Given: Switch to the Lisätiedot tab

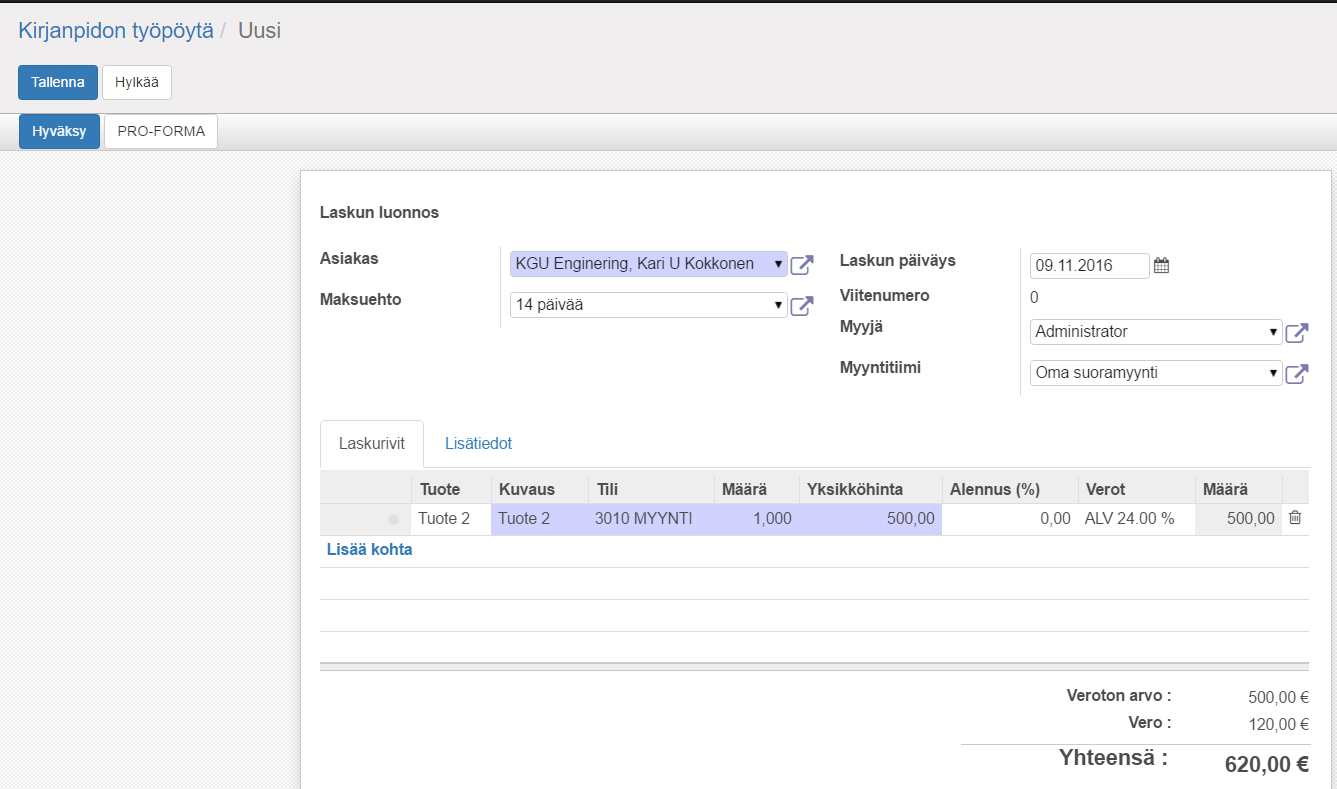Looking at the screenshot, I should click(478, 444).
